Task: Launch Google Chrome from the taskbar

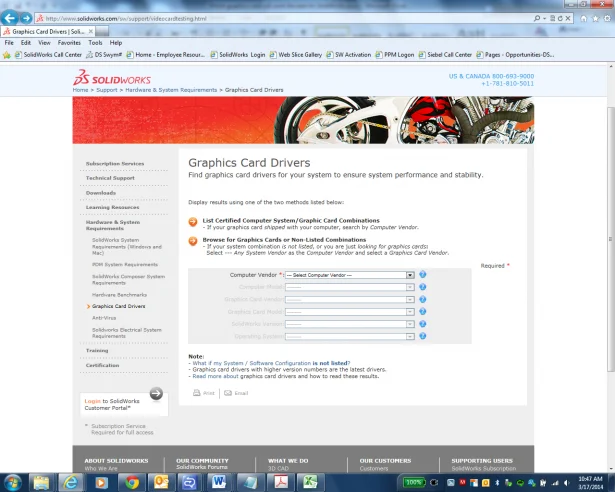Action: [131, 481]
